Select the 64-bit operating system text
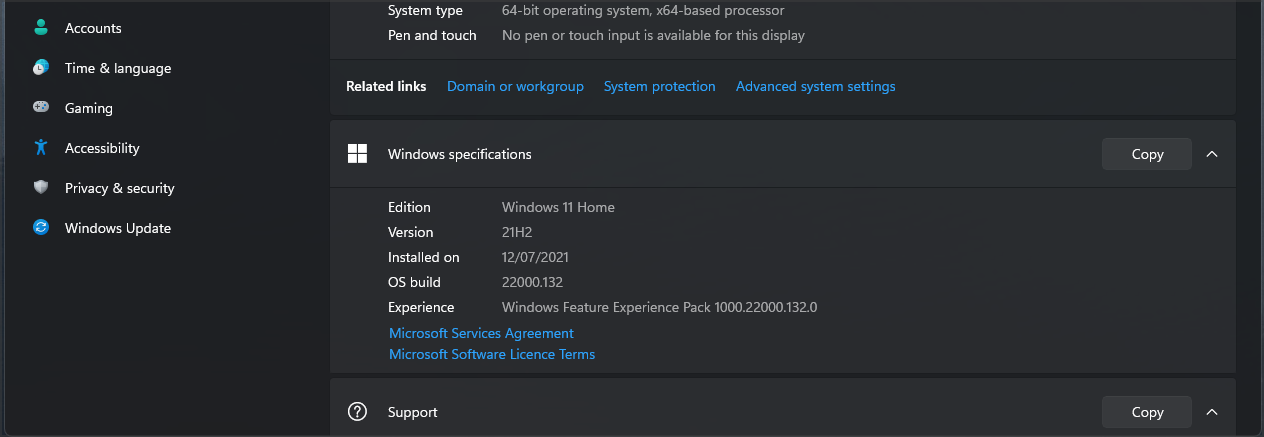 coord(643,10)
